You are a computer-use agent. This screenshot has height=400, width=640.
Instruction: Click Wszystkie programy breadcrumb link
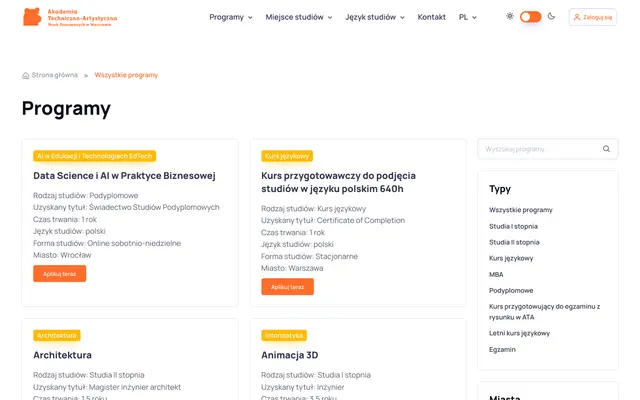(x=126, y=75)
